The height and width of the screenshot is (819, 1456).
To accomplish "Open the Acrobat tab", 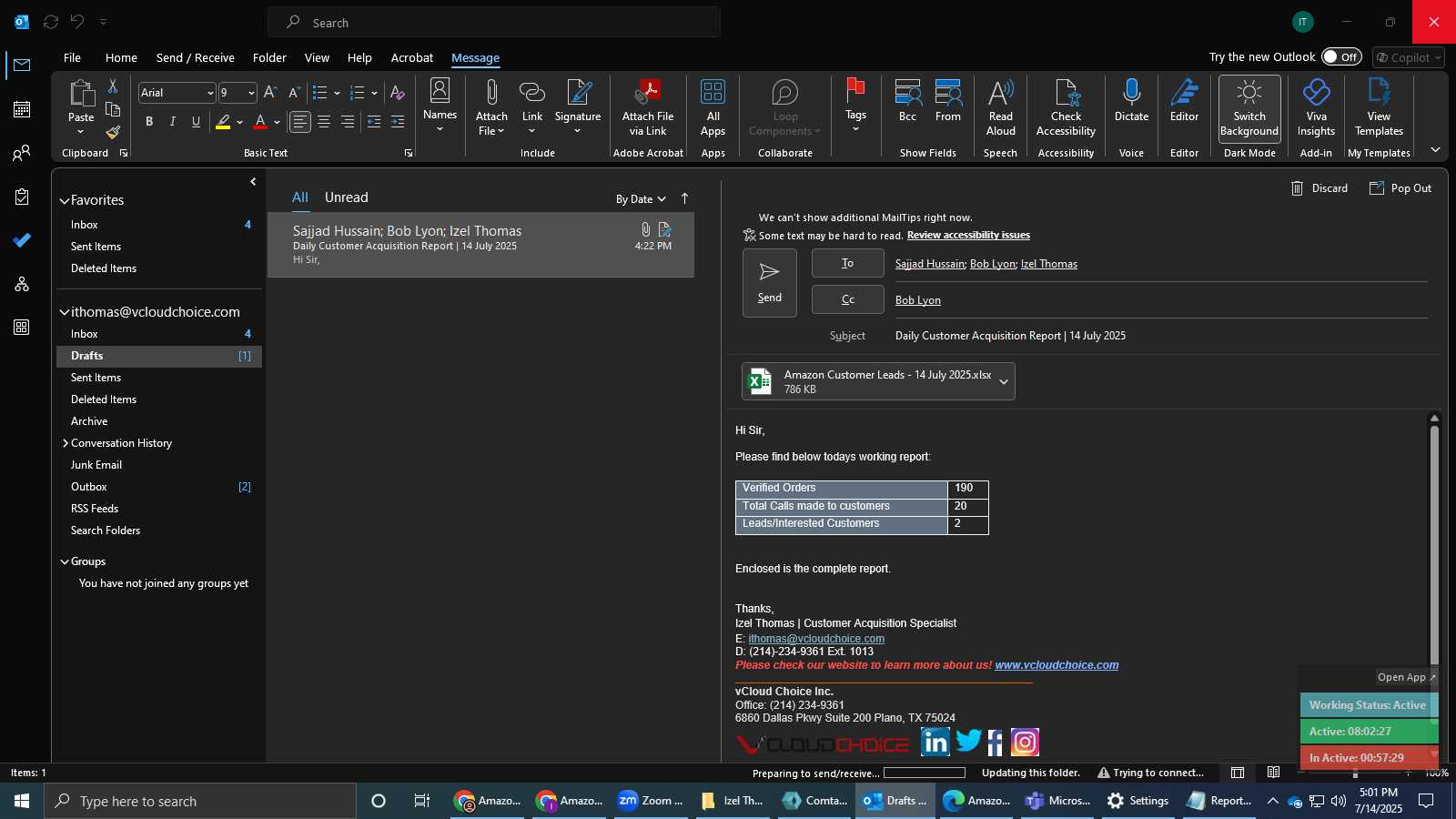I will 412,57.
